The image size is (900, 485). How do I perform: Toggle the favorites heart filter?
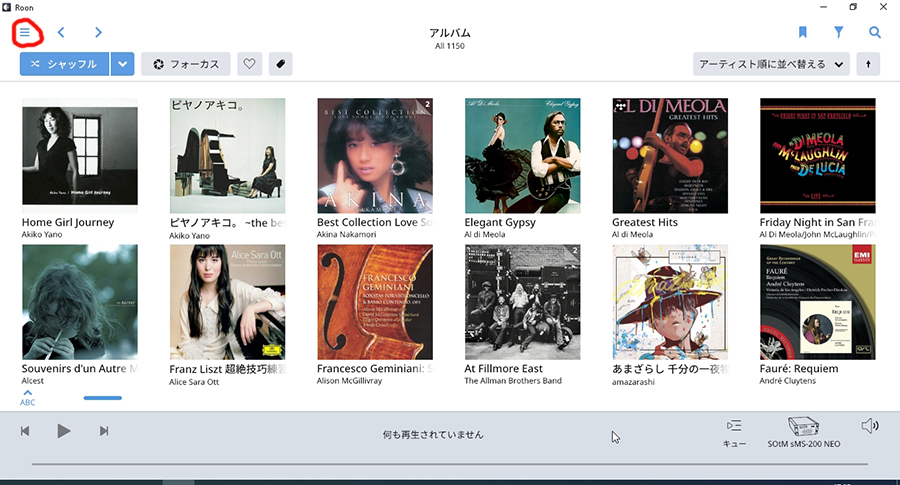[x=249, y=64]
